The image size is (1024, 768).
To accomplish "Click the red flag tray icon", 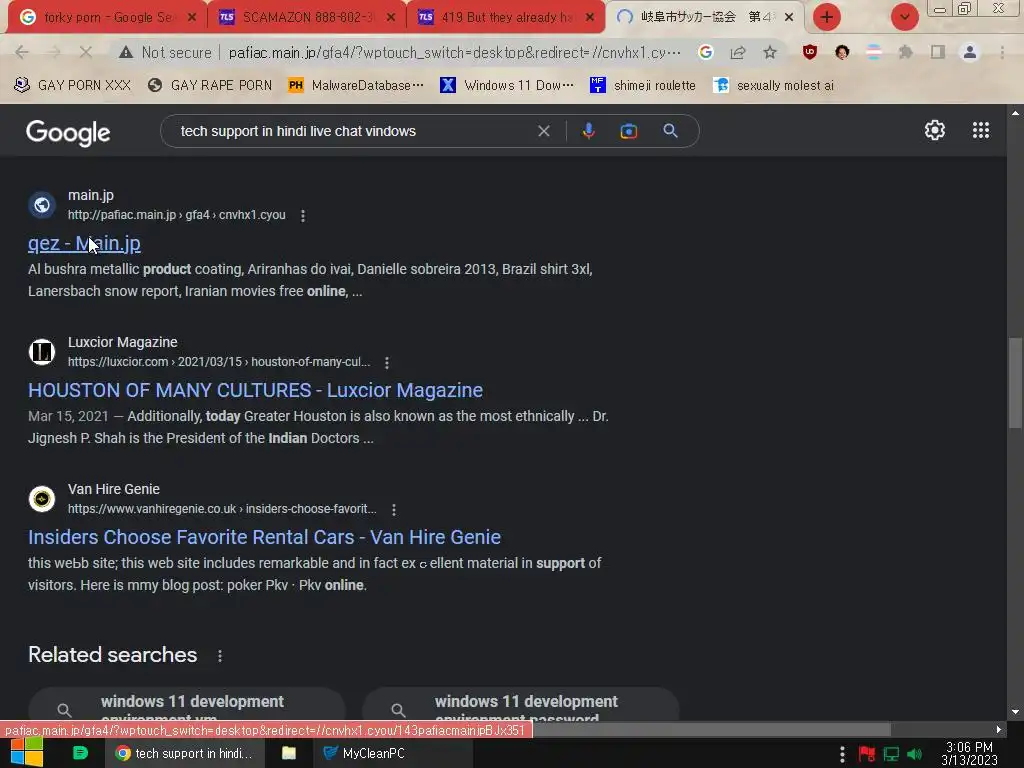I will pos(867,754).
